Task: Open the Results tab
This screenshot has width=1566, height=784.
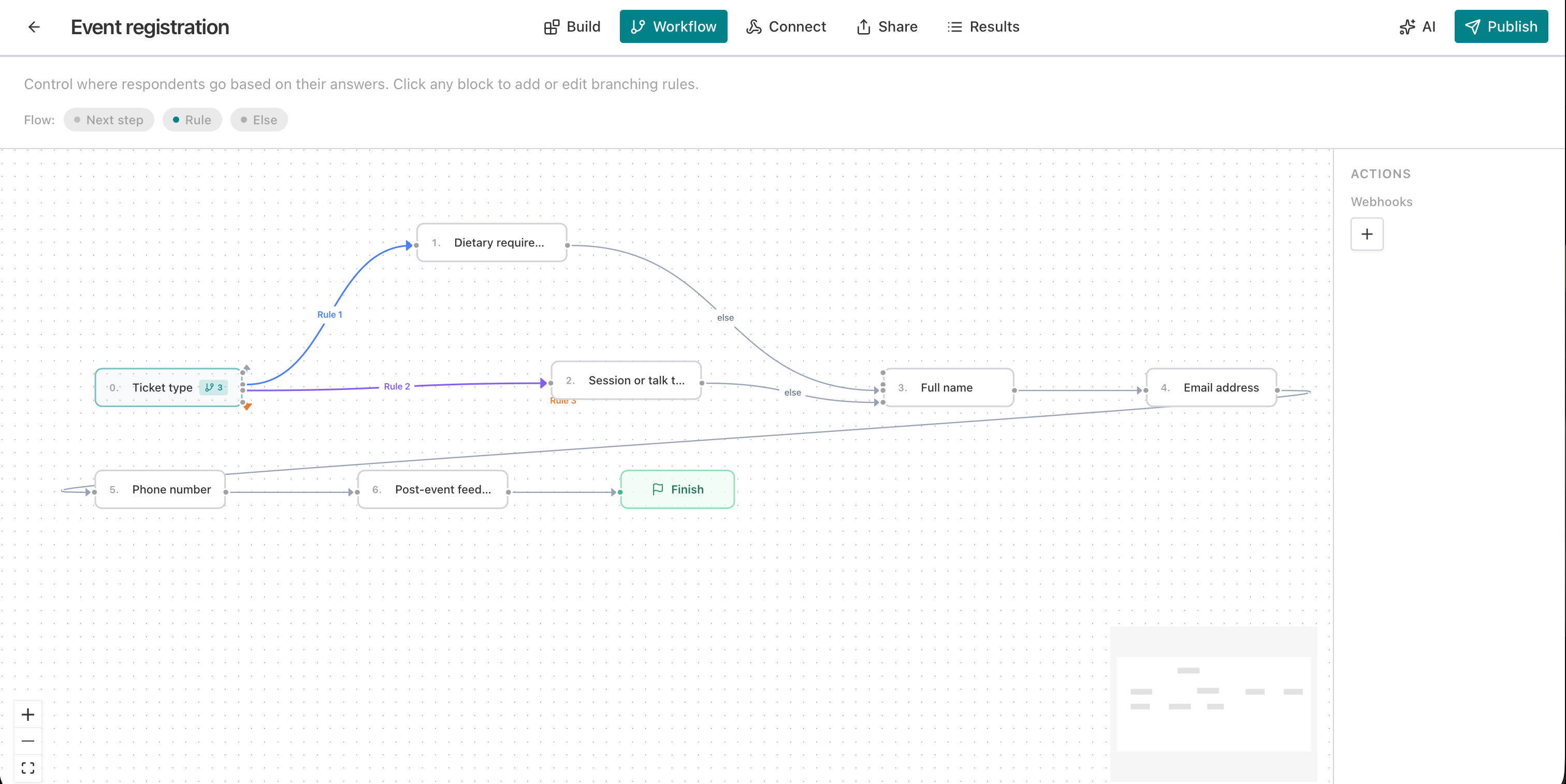Action: point(983,27)
